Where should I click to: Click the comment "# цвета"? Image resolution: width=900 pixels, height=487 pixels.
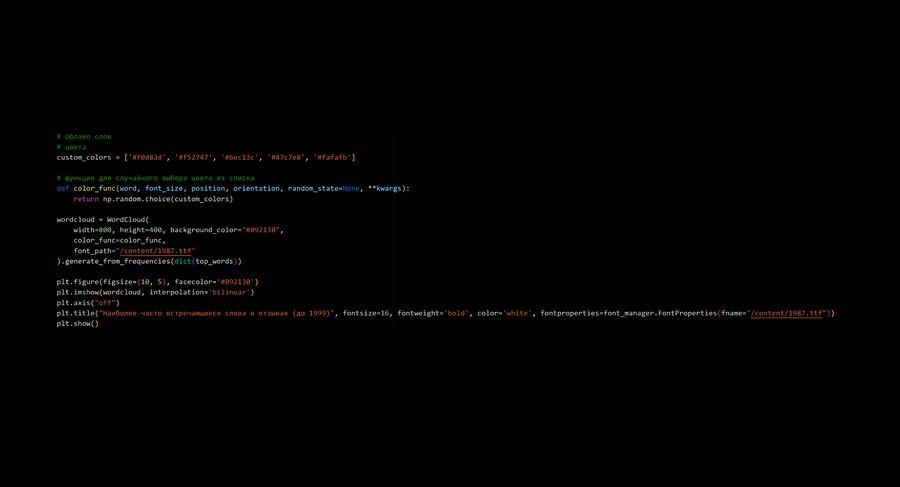(x=71, y=147)
